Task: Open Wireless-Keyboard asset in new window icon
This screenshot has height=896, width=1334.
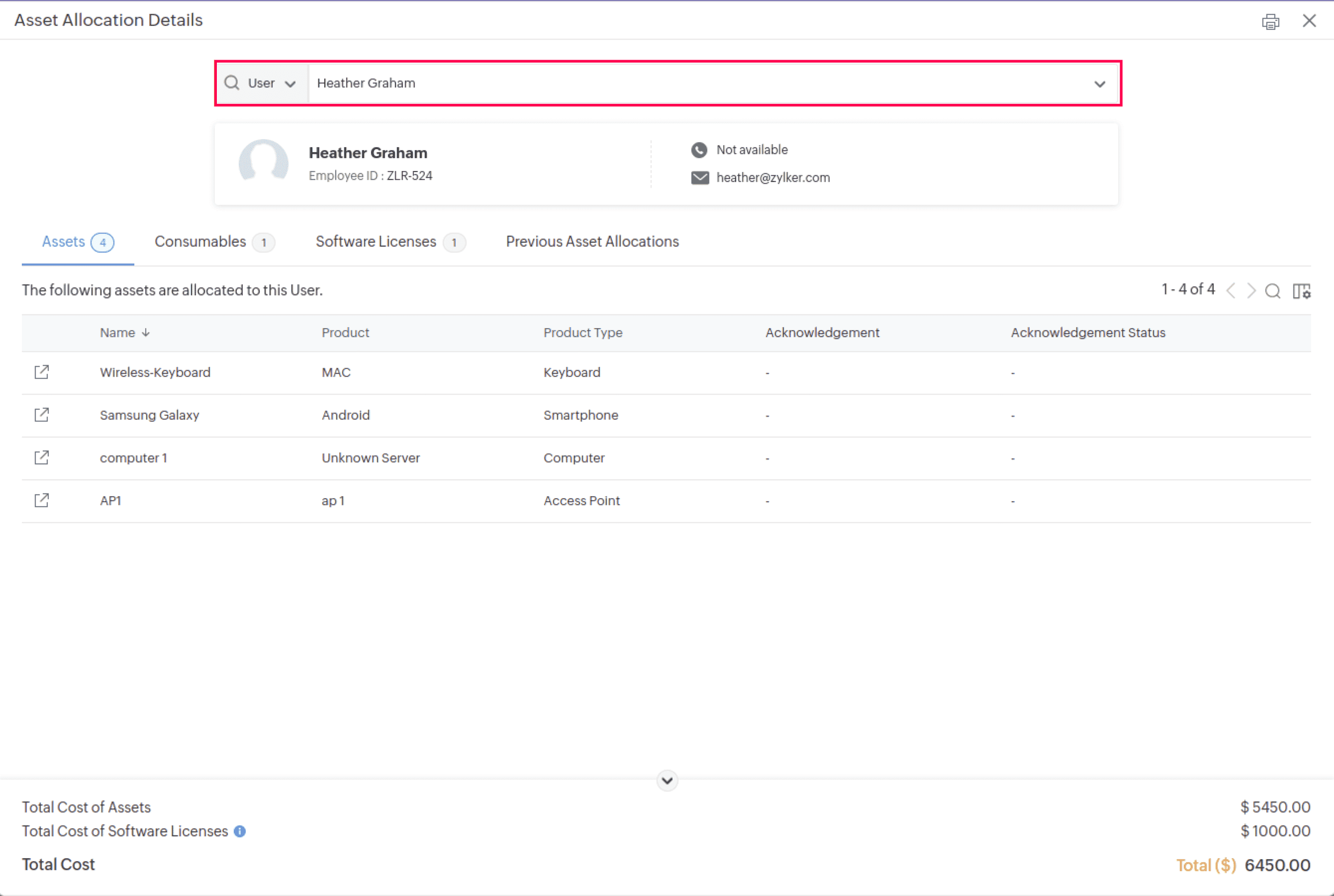Action: 42,372
